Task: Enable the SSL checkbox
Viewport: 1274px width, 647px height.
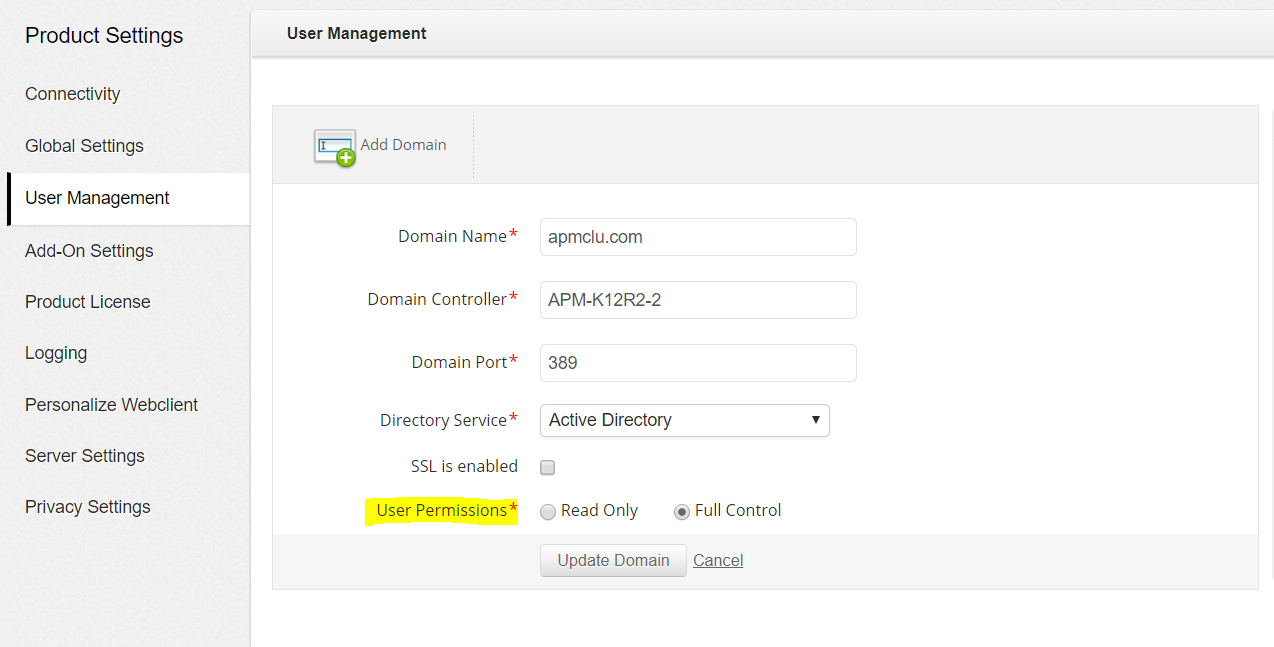Action: click(x=547, y=467)
